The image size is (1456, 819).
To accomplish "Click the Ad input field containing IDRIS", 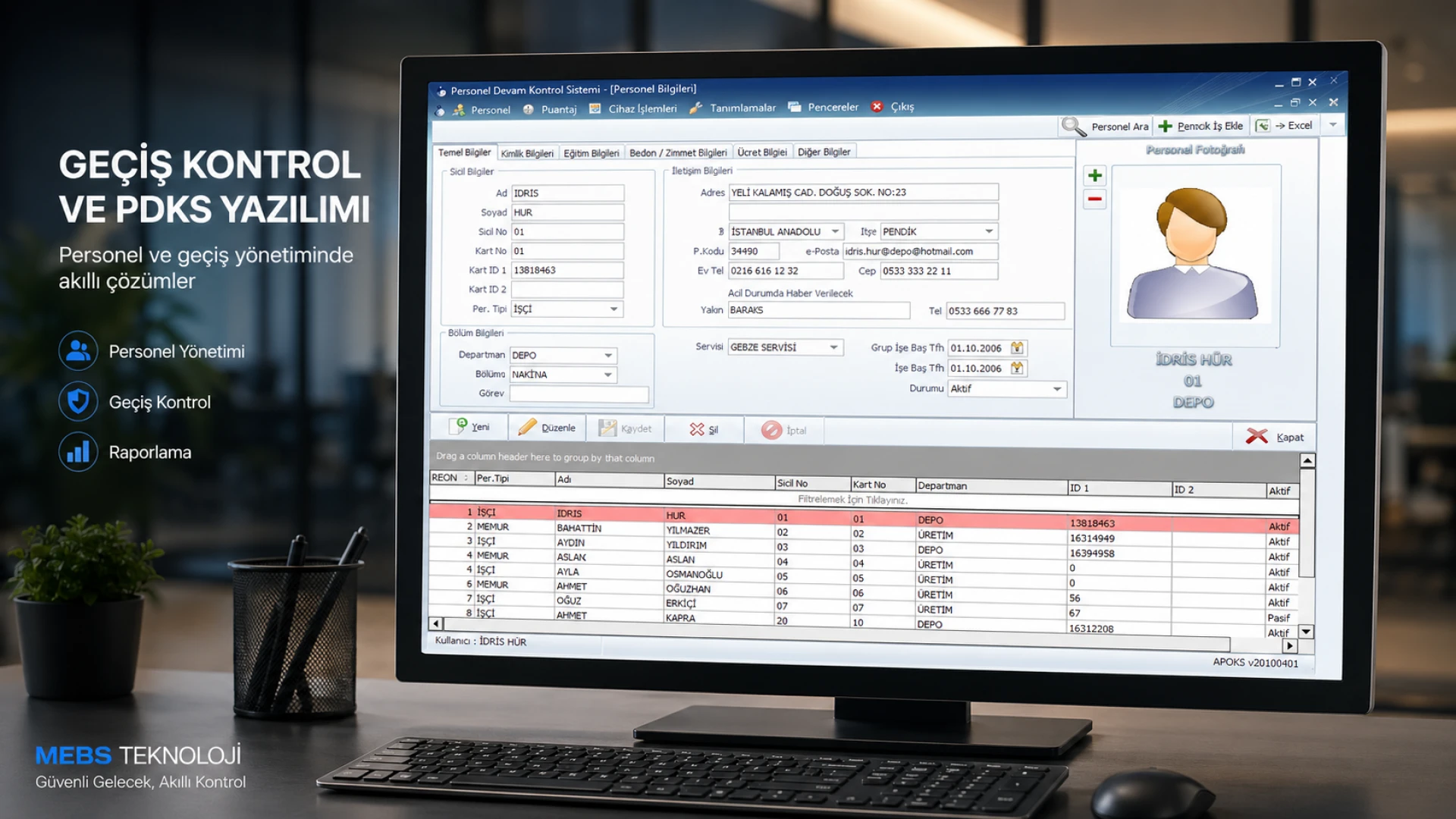I will (x=567, y=193).
